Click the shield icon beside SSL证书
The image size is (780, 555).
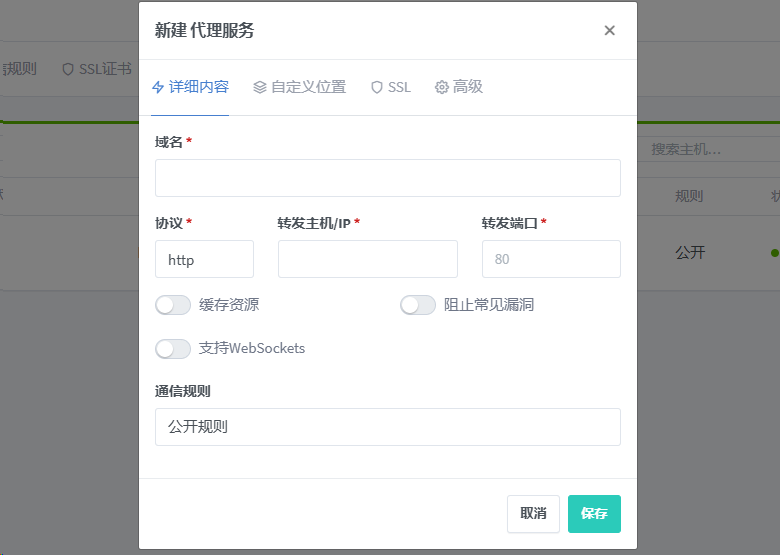[x=68, y=69]
